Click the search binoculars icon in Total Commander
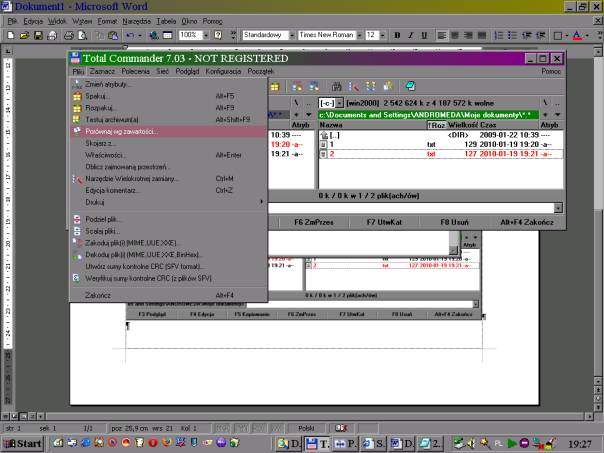This screenshot has width=604, height=453. pyautogui.click(x=337, y=86)
